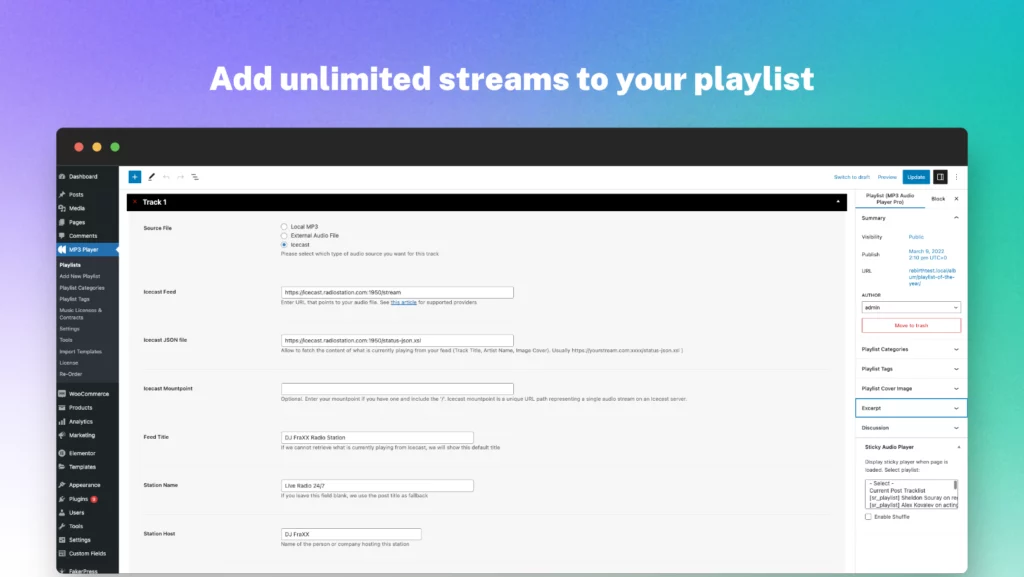Click the Comments bubble icon

pos(62,236)
